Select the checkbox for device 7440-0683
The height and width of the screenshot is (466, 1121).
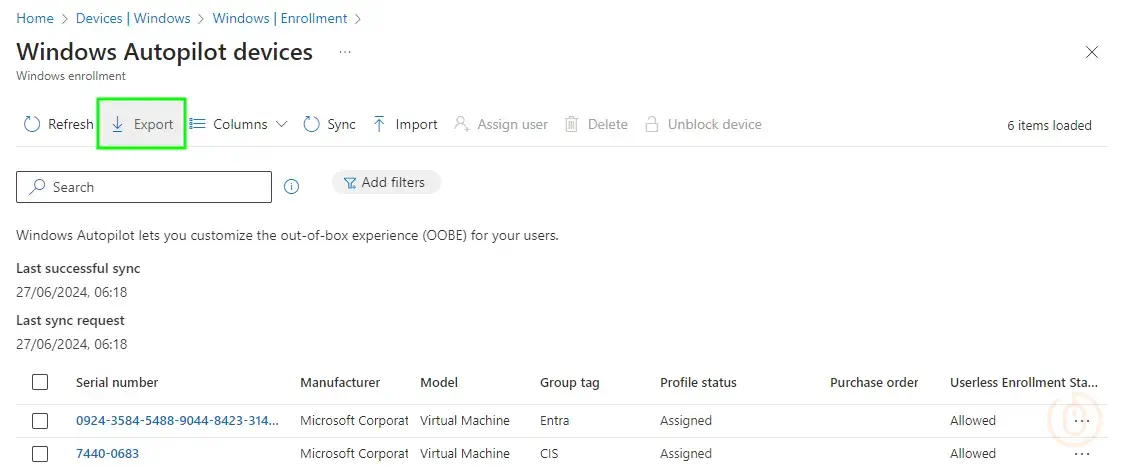point(40,454)
